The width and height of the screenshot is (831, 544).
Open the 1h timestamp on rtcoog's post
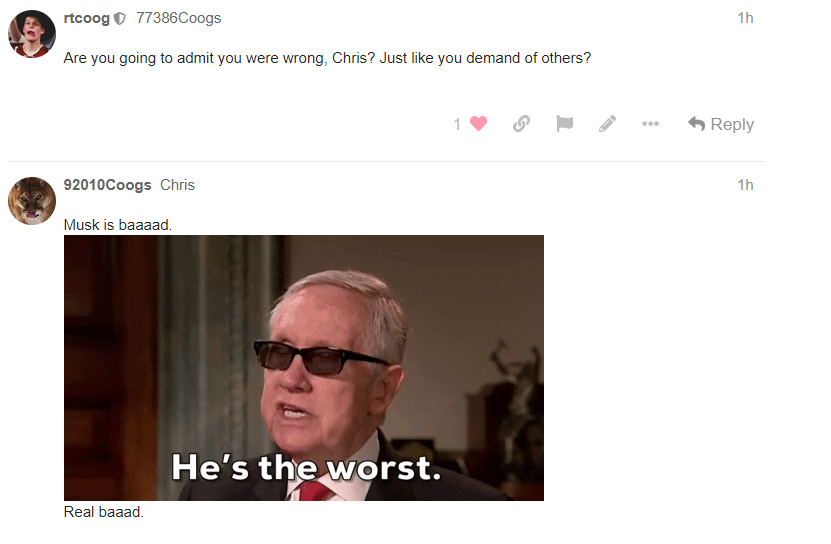click(x=745, y=18)
